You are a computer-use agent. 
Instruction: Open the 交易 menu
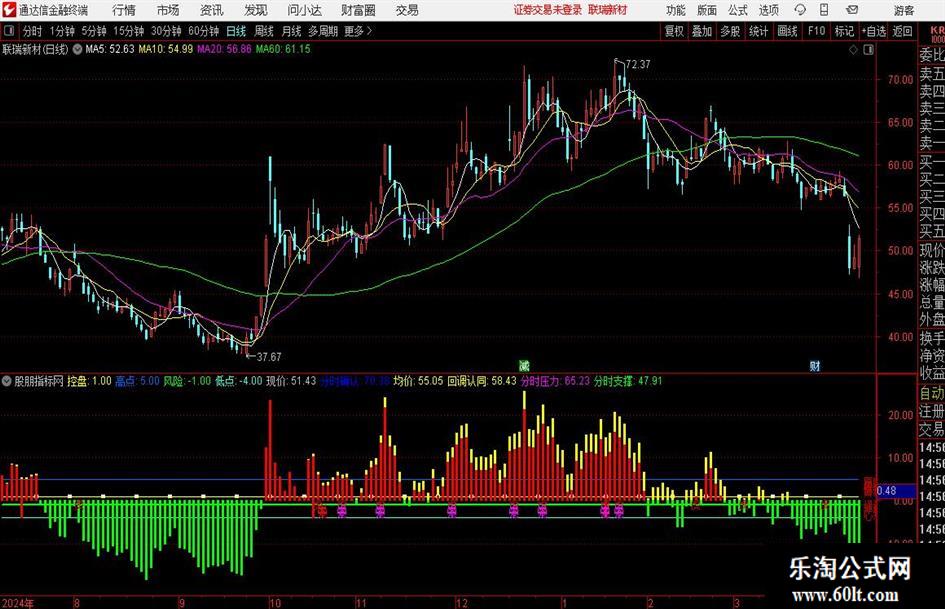click(407, 10)
